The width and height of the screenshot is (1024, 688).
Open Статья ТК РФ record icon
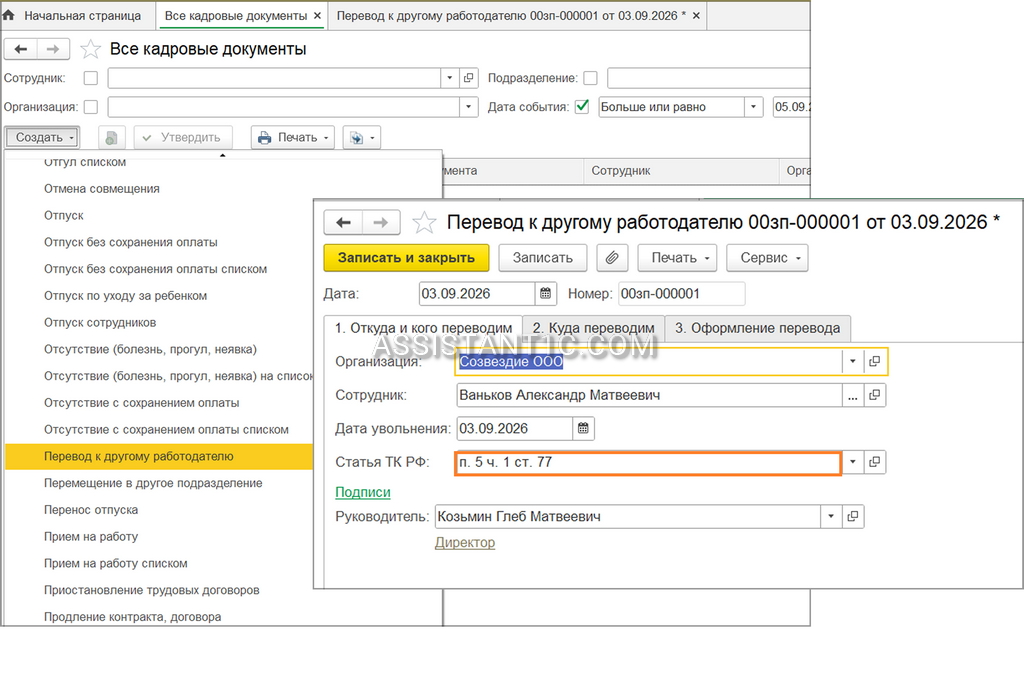[x=874, y=462]
